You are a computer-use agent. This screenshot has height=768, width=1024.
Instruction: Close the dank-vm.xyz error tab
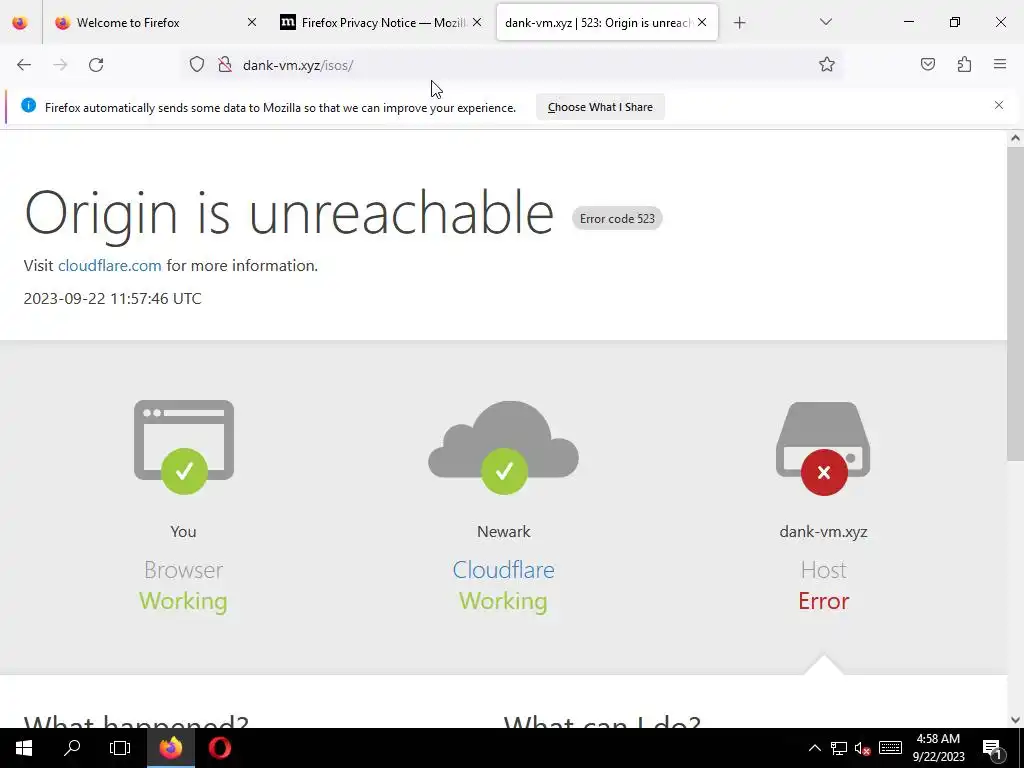click(702, 22)
